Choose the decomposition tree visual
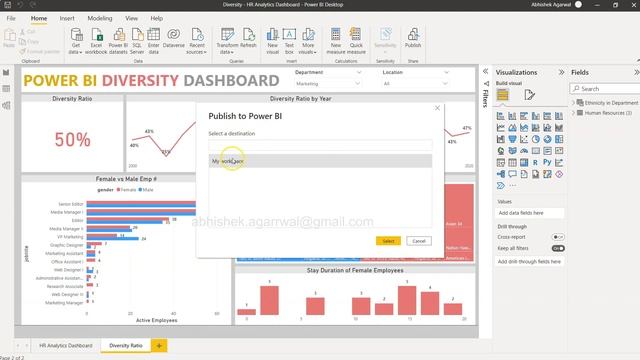This screenshot has height=360, width=640. pyautogui.click(x=500, y=174)
